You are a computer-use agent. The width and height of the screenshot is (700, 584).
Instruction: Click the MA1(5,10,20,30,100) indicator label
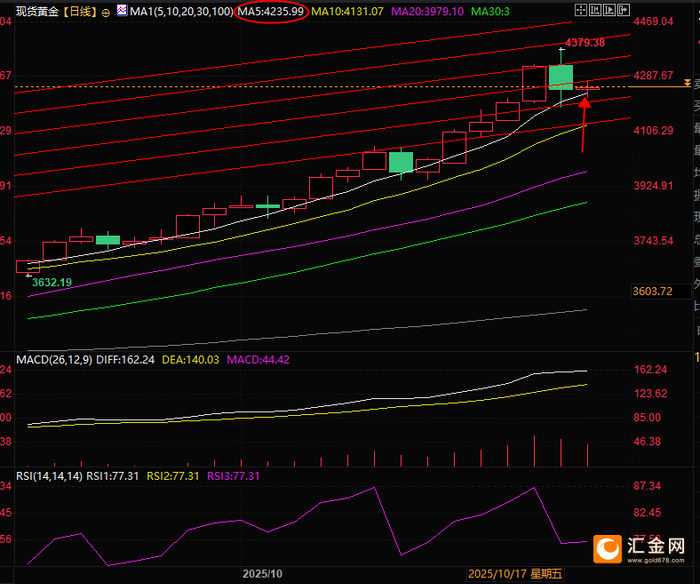tap(181, 11)
